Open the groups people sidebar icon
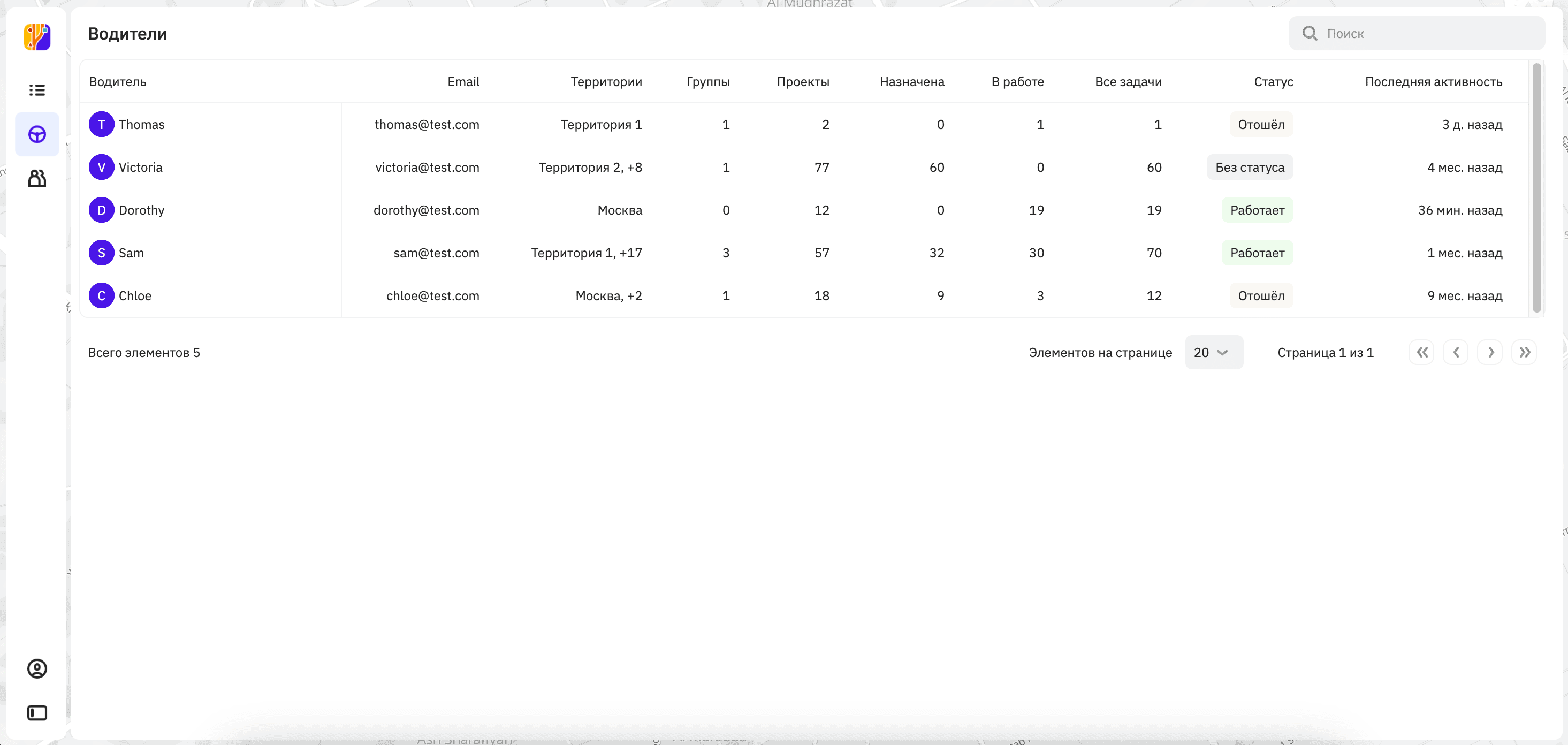 37,178
